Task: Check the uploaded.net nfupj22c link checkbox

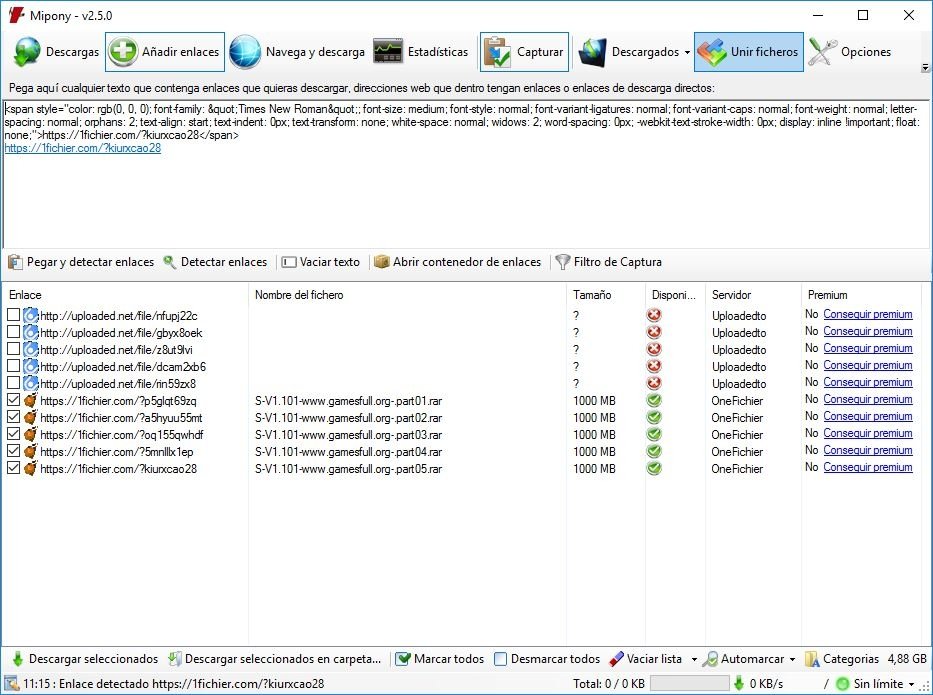Action: [13, 315]
